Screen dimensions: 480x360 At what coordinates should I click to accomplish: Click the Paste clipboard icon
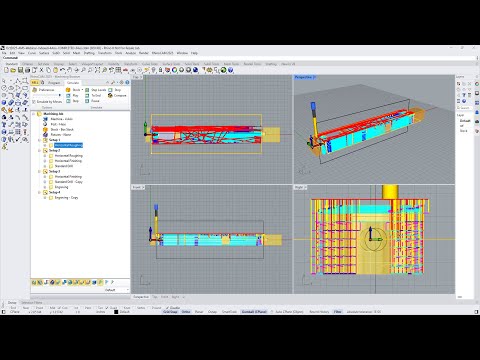click(x=55, y=70)
